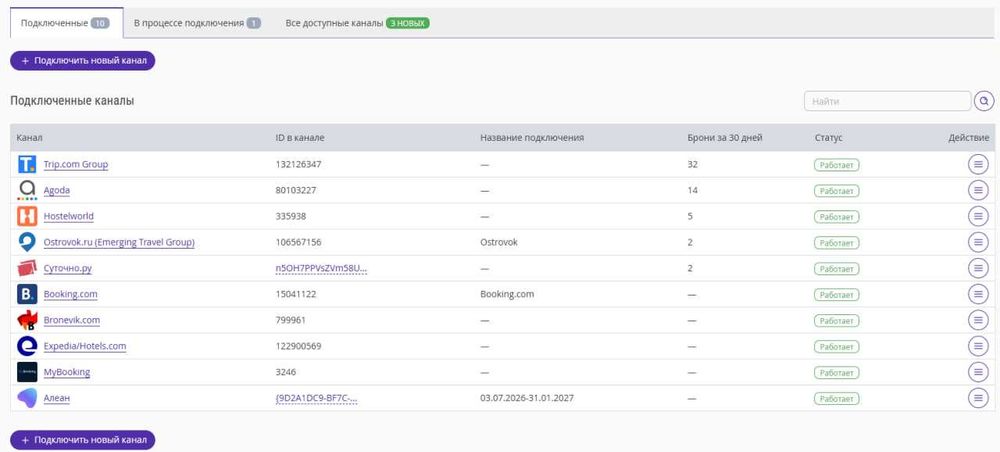Open action menu for Суточно.ру row
This screenshot has height=452, width=1000.
tap(978, 268)
